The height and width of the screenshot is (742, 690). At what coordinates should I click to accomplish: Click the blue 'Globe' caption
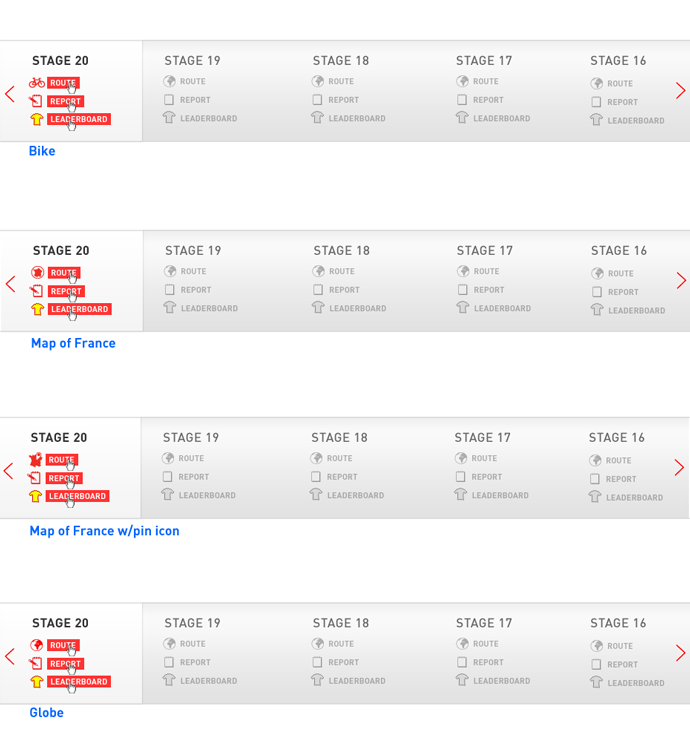click(x=46, y=713)
